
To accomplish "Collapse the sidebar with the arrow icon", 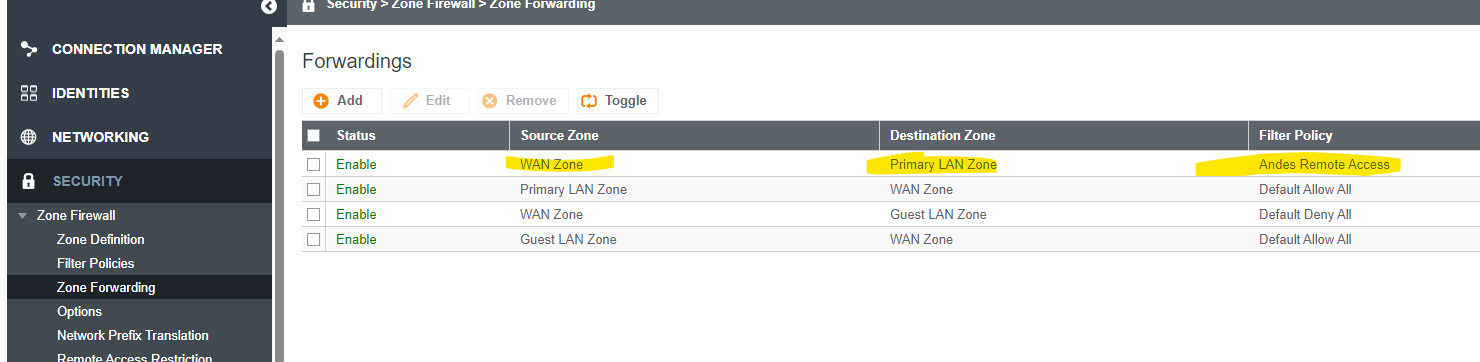I will 268,6.
